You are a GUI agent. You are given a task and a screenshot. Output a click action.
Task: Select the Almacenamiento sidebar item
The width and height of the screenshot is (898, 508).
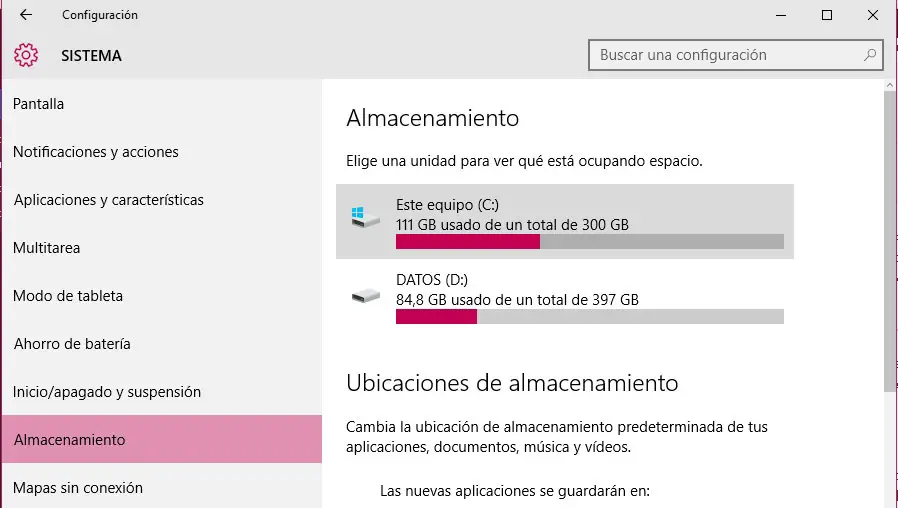coord(70,440)
